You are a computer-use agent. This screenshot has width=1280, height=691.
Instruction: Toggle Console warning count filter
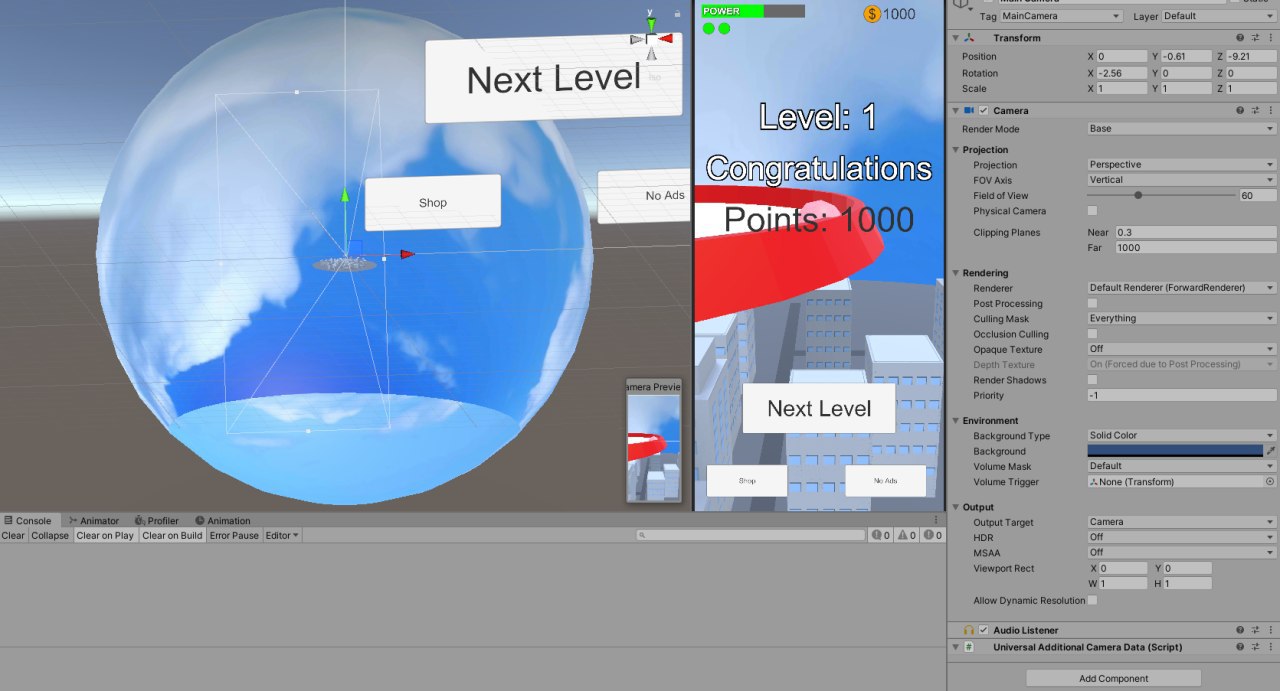tap(907, 536)
